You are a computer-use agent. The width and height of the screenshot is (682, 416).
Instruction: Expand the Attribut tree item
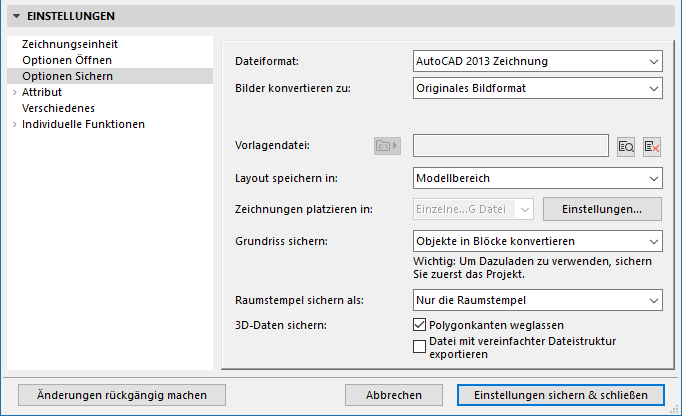tap(14, 92)
